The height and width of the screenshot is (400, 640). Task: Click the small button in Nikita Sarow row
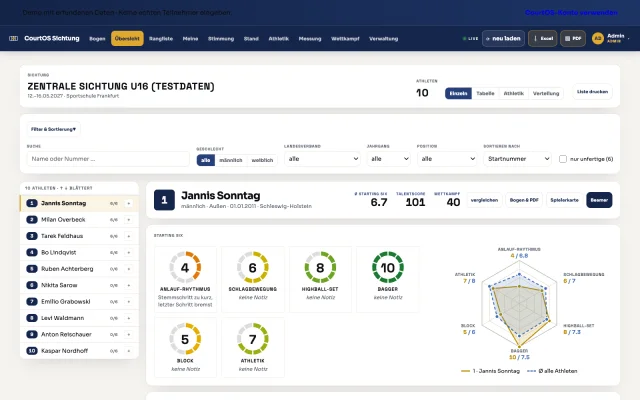click(x=129, y=285)
